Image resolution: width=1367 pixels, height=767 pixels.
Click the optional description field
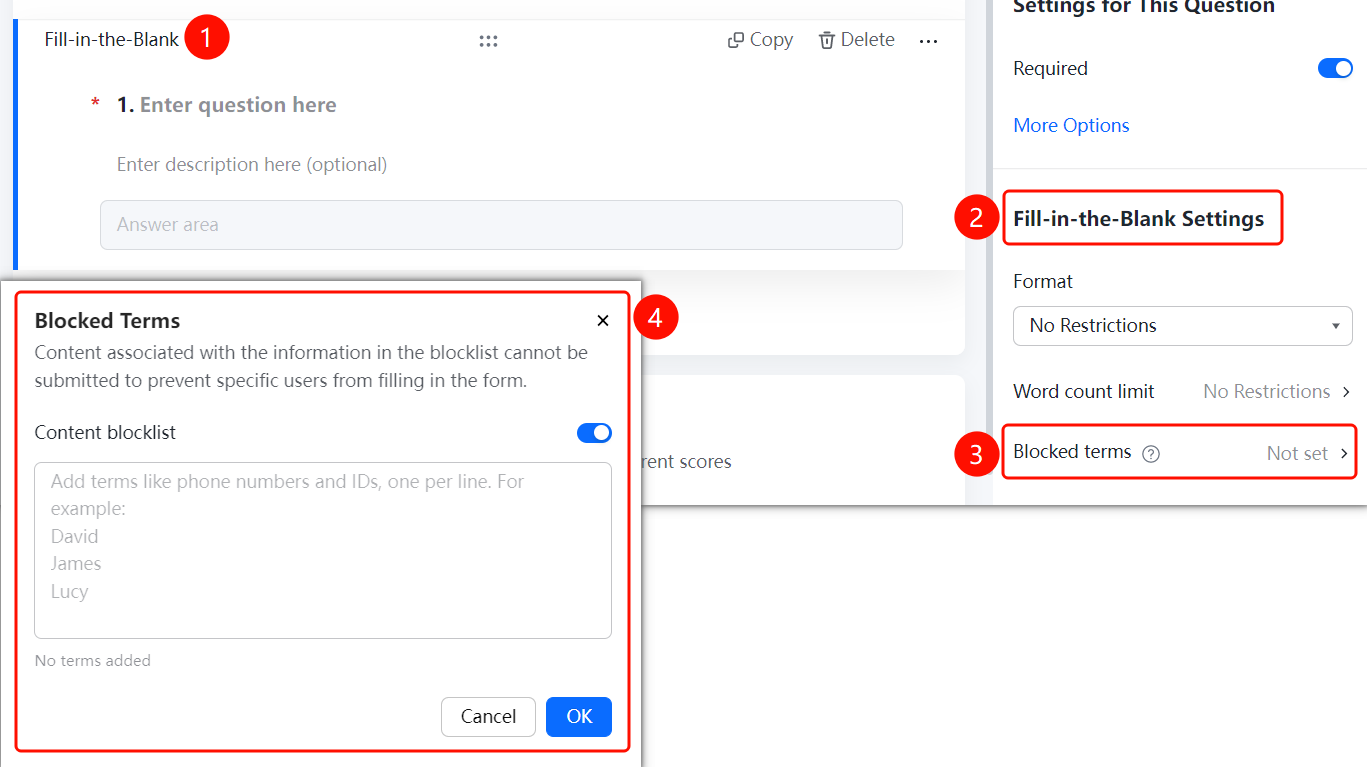coord(252,164)
